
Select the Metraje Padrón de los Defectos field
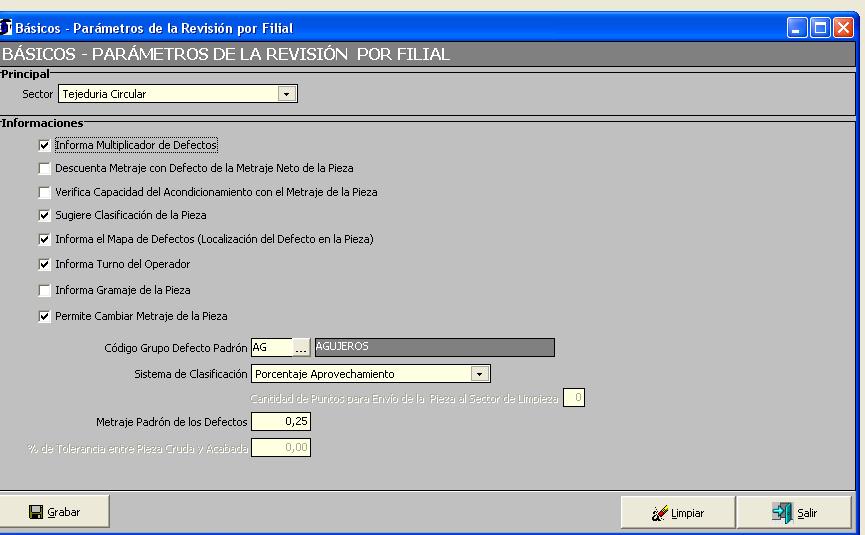coord(281,422)
